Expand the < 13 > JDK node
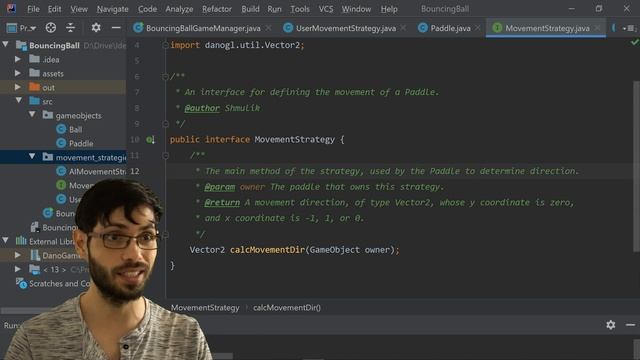640x360 pixels. click(x=18, y=269)
